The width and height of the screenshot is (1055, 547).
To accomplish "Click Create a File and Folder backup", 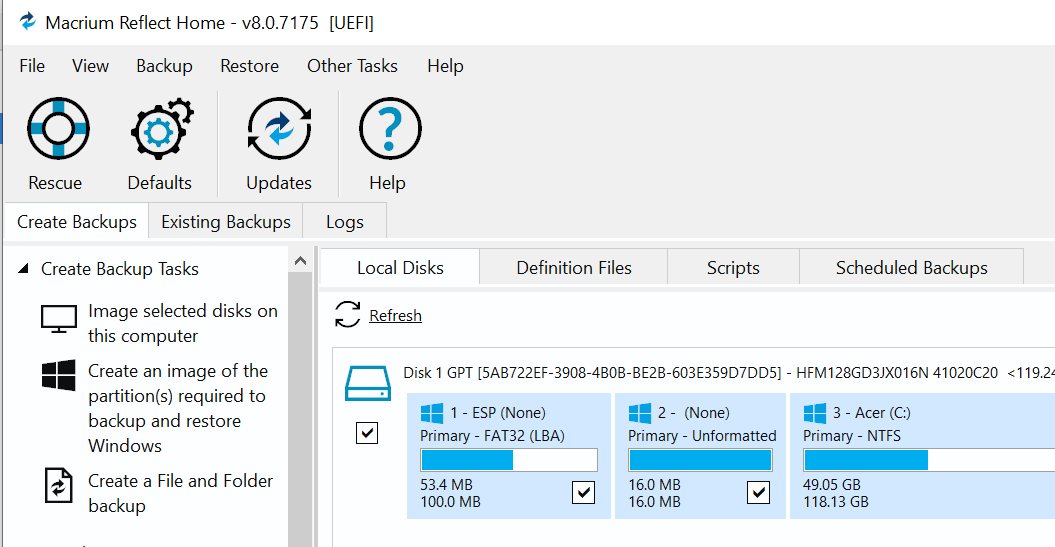I will (180, 493).
